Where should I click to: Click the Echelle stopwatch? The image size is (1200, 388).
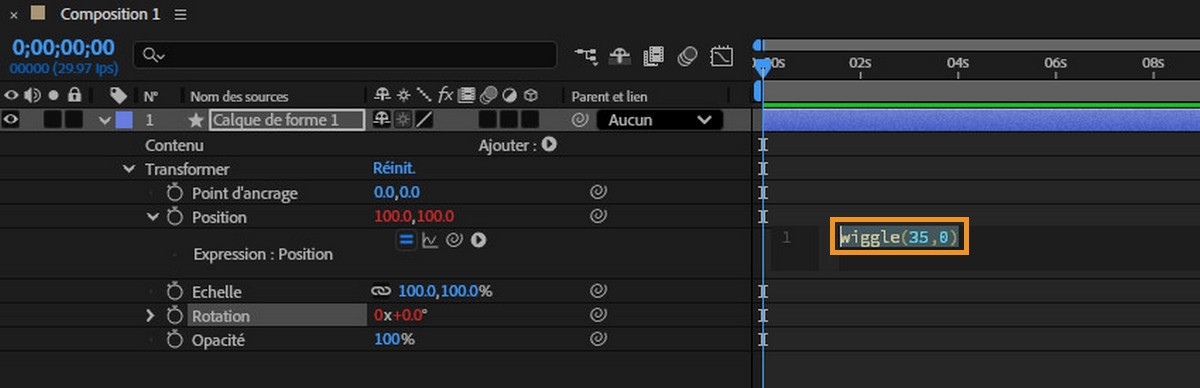pos(176,291)
